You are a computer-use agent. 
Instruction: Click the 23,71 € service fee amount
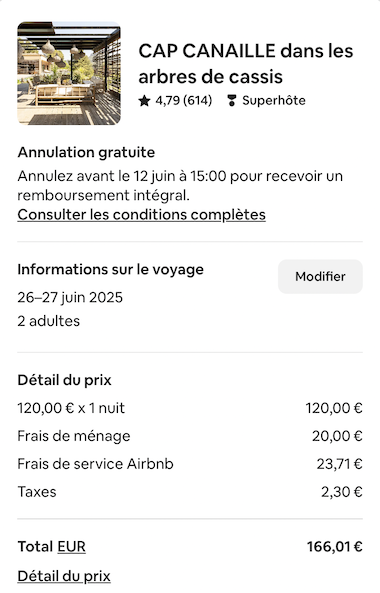[x=340, y=464]
